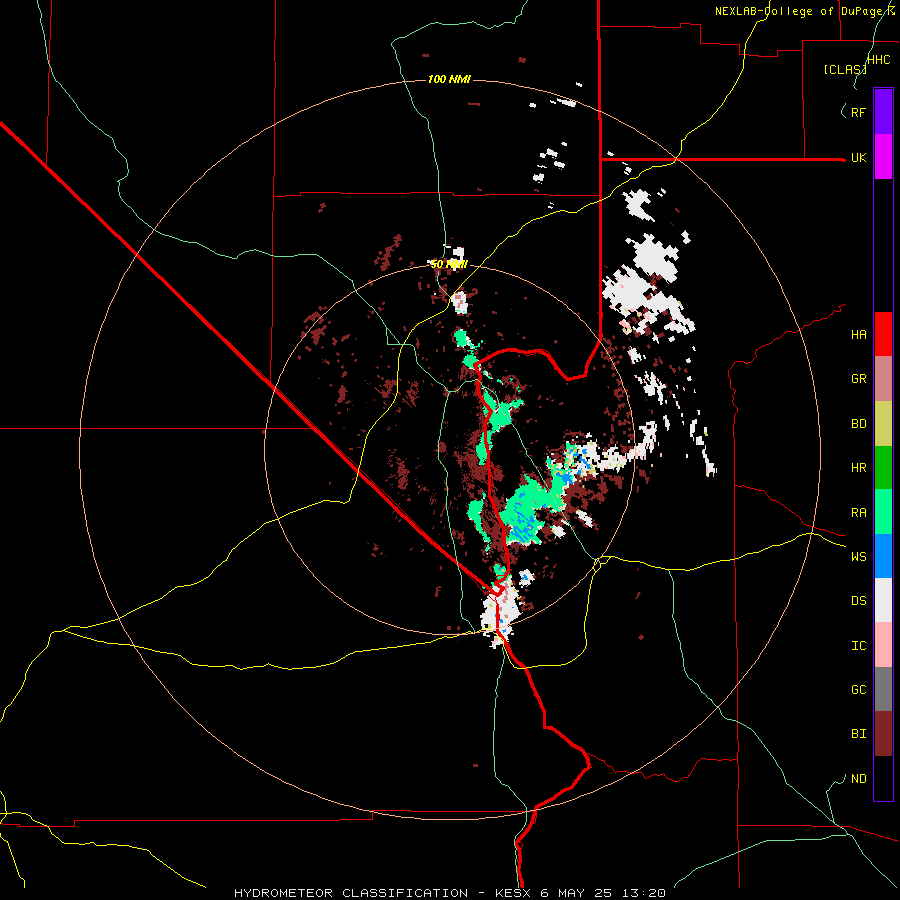Click the [CLAS] units label
Viewport: 900px width, 900px height.
pyautogui.click(x=845, y=69)
